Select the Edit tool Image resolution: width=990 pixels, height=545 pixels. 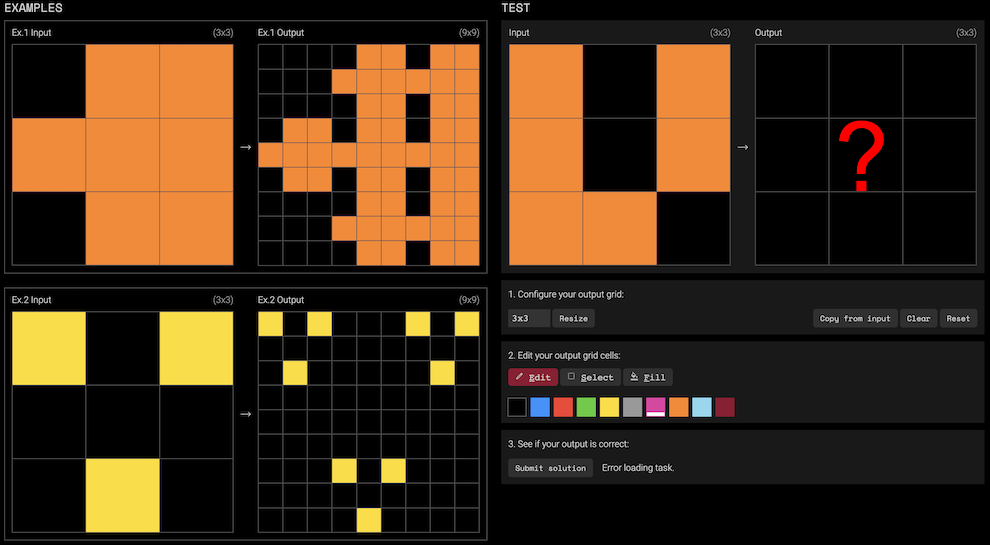(533, 377)
